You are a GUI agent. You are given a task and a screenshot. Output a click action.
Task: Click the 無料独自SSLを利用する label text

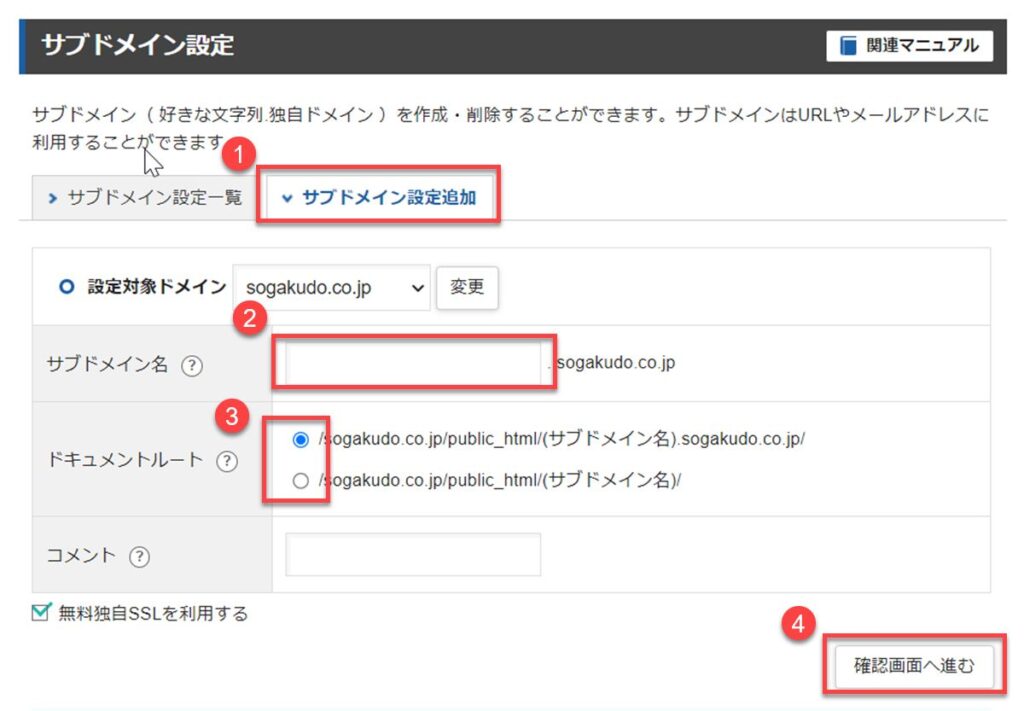pyautogui.click(x=153, y=613)
